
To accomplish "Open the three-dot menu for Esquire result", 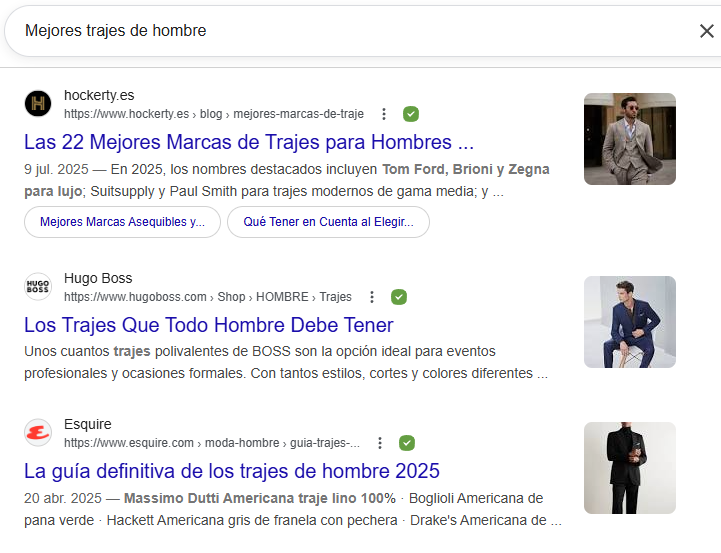I will (x=380, y=443).
